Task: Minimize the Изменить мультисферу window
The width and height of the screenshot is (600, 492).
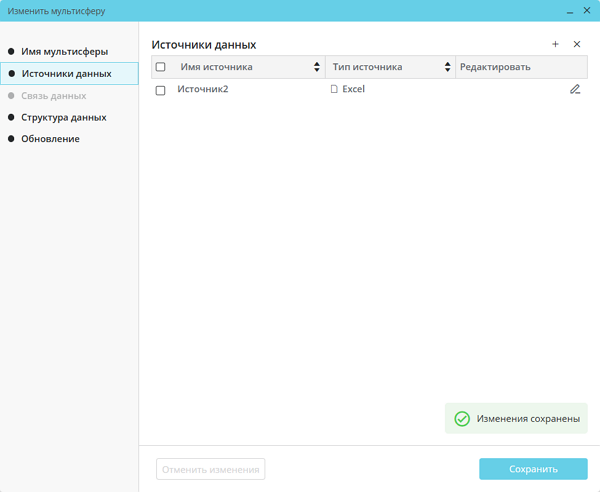Action: click(x=570, y=11)
